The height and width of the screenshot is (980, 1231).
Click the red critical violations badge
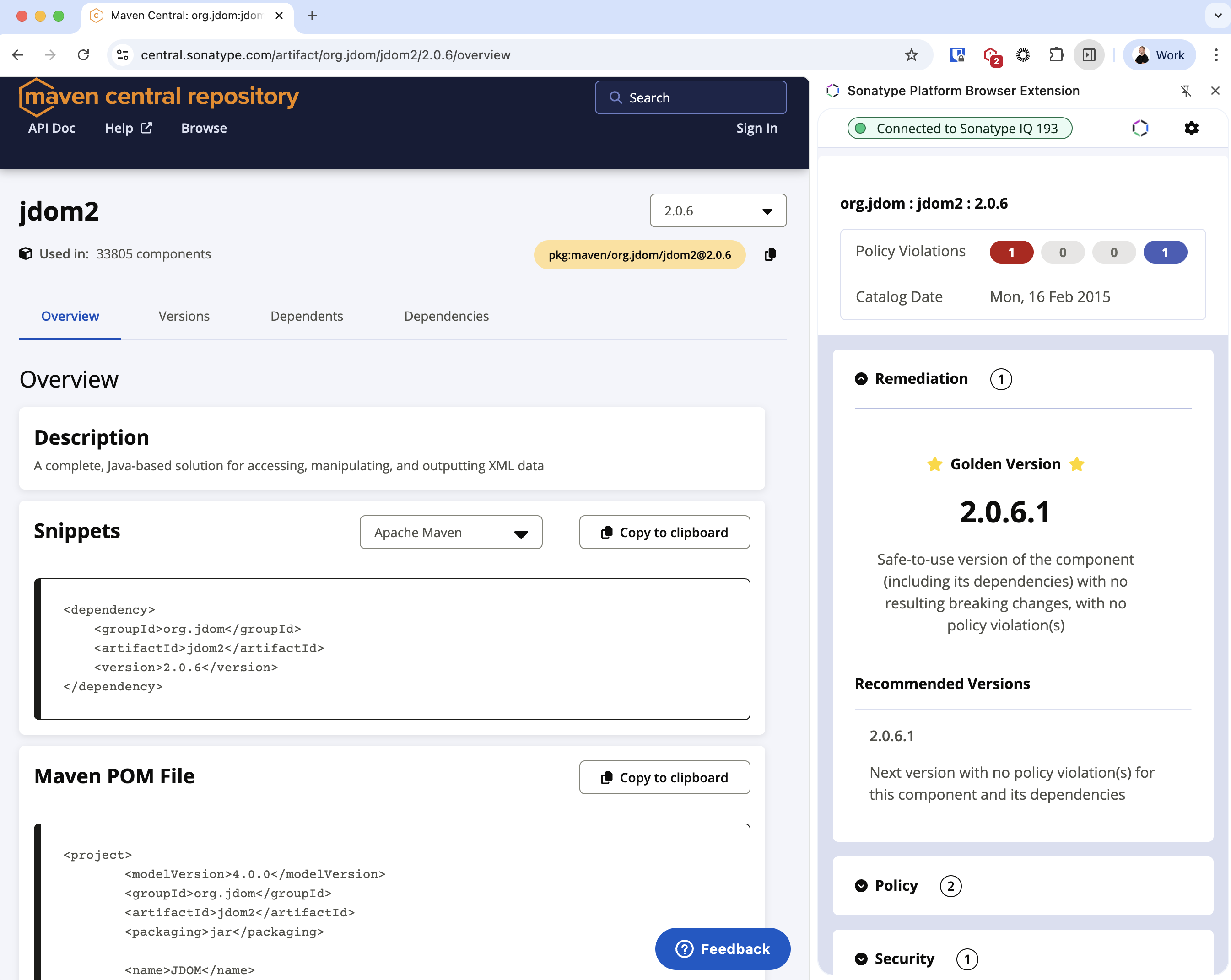click(x=1011, y=252)
